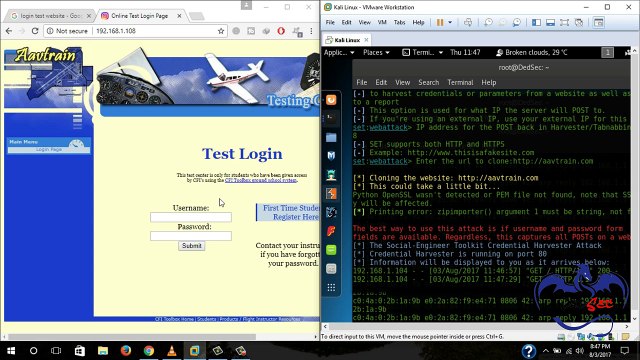Open the Opera extension icon in Chrome
Image resolution: width=640 pixels, height=360 pixels.
click(281, 31)
